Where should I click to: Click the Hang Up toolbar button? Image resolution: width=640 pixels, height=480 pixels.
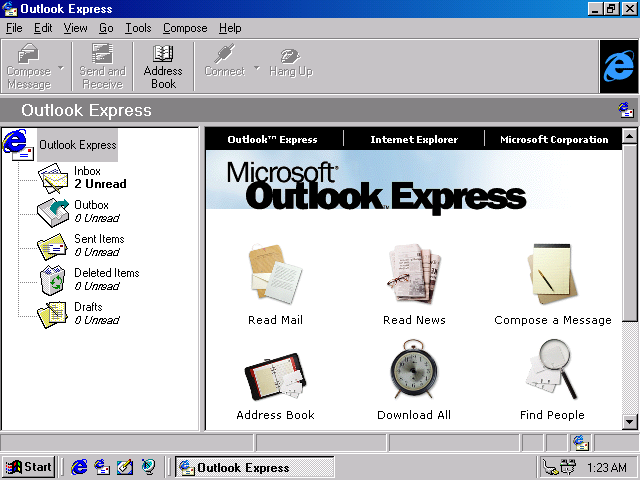291,62
